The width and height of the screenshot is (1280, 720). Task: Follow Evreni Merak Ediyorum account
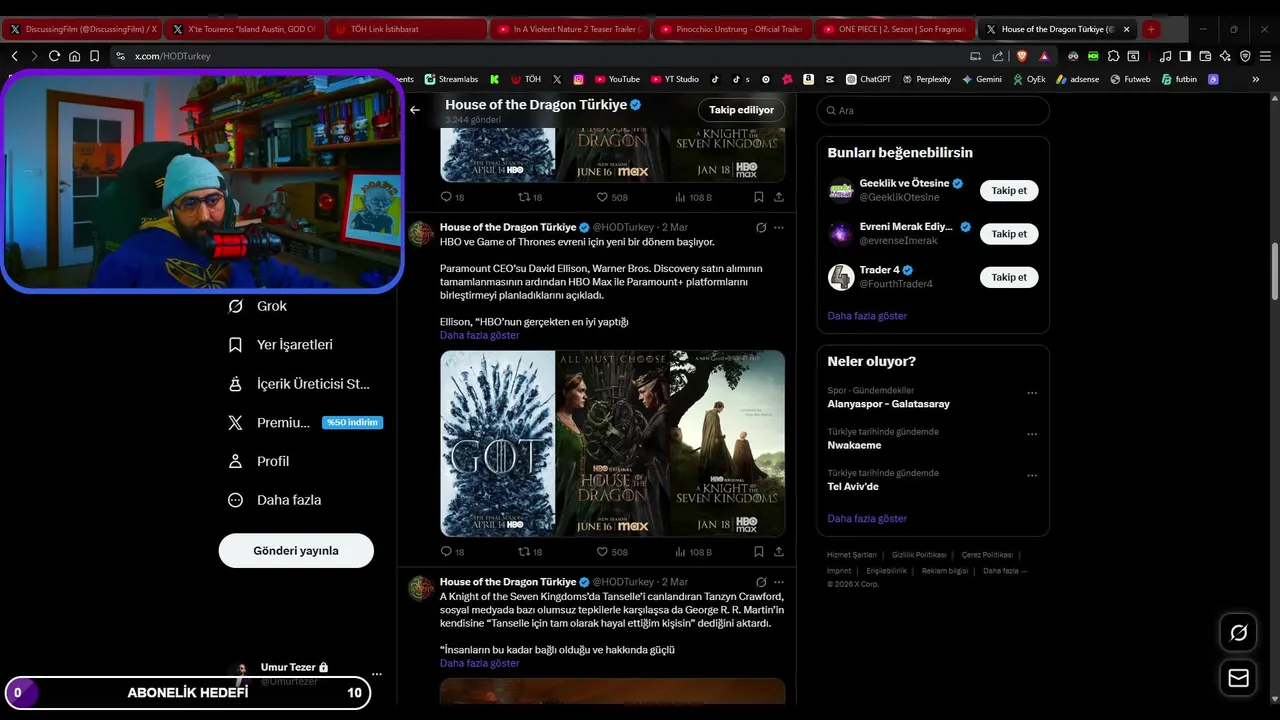tap(1009, 234)
